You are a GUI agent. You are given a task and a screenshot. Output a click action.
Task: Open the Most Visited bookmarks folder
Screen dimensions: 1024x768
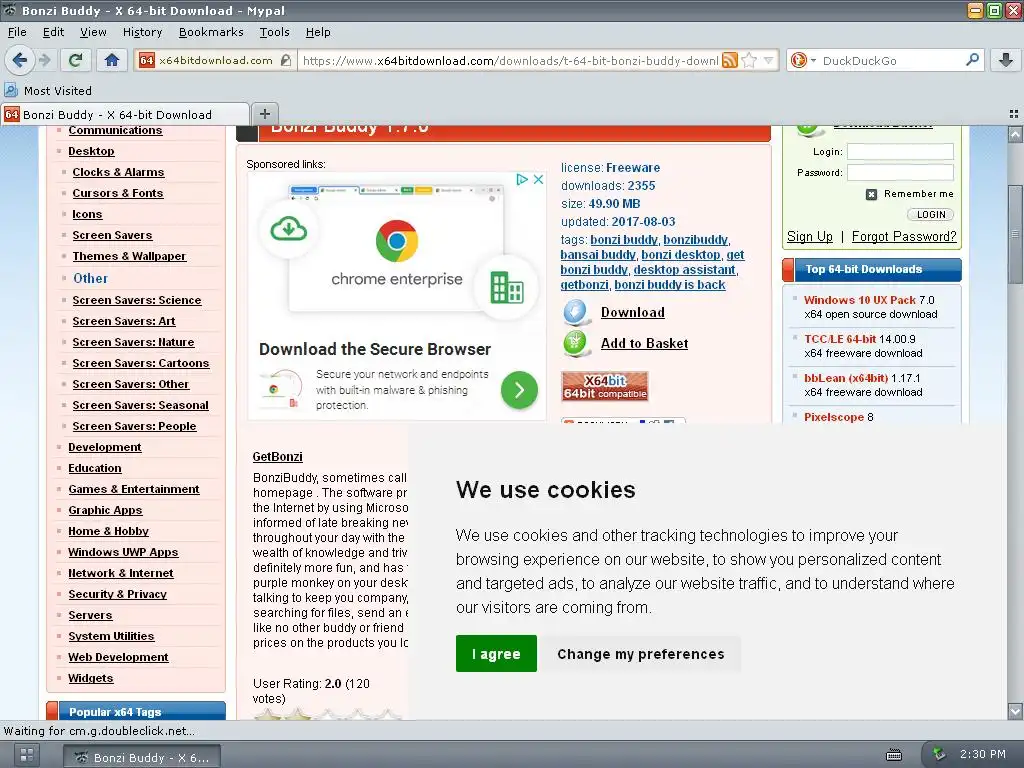point(48,91)
